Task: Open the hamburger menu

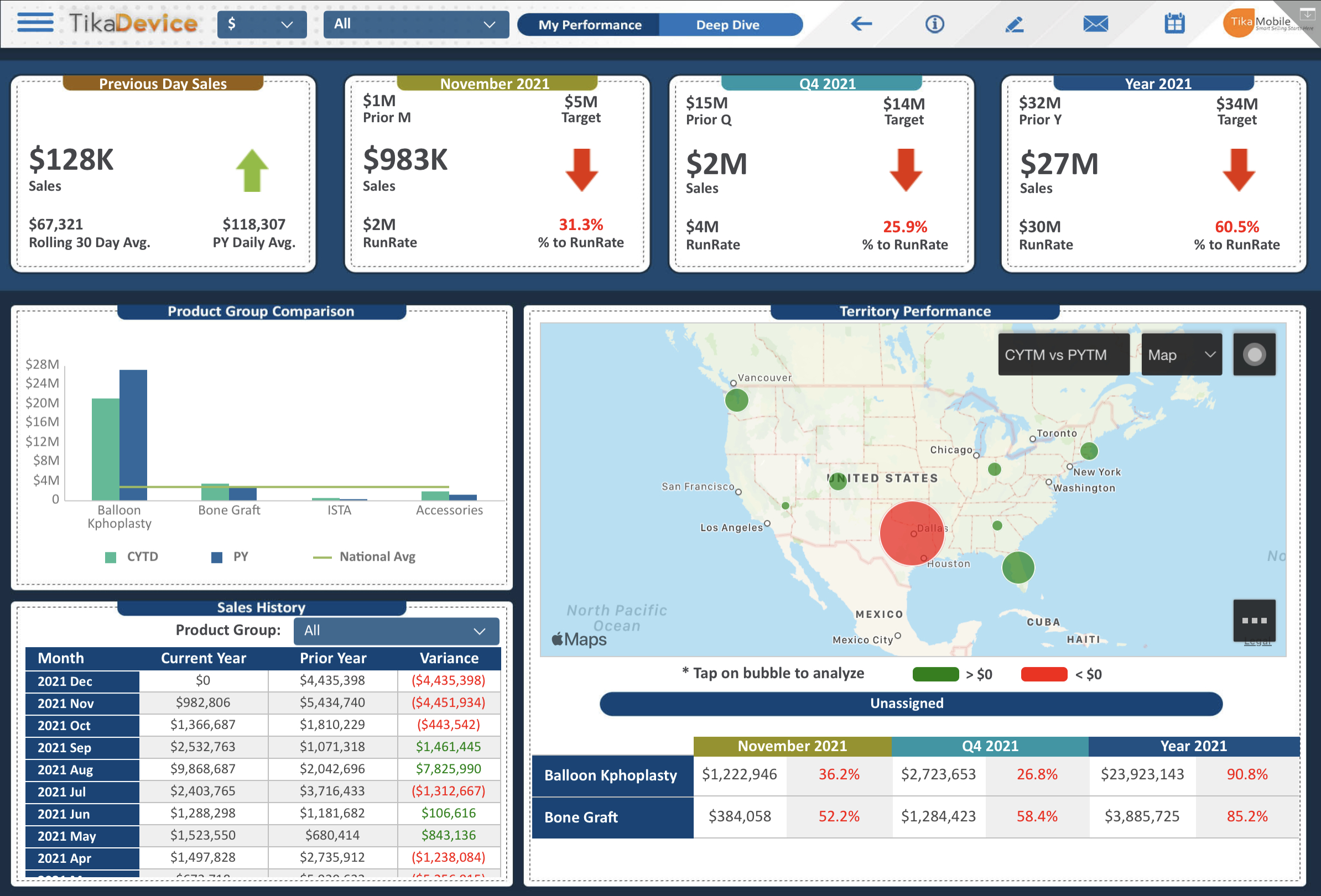Action: (35, 23)
